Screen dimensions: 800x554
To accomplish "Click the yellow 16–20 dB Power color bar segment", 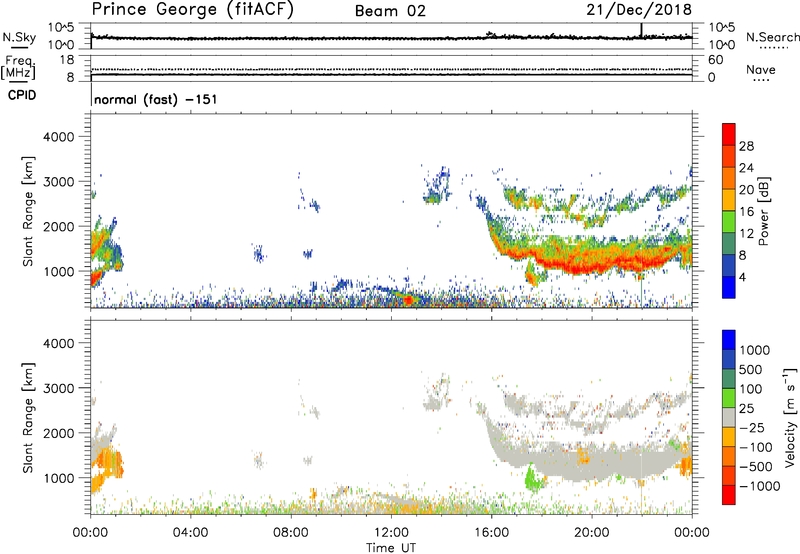I will (729, 200).
